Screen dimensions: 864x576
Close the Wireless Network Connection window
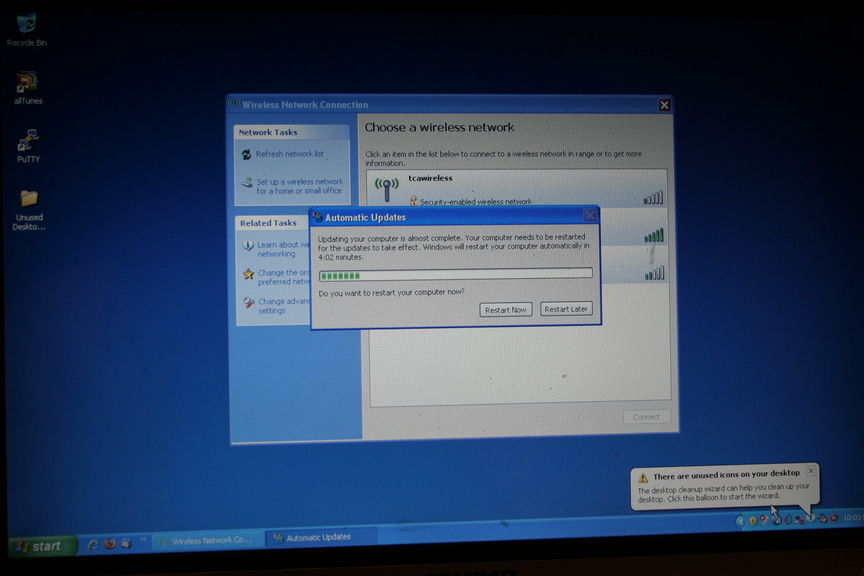(x=665, y=105)
